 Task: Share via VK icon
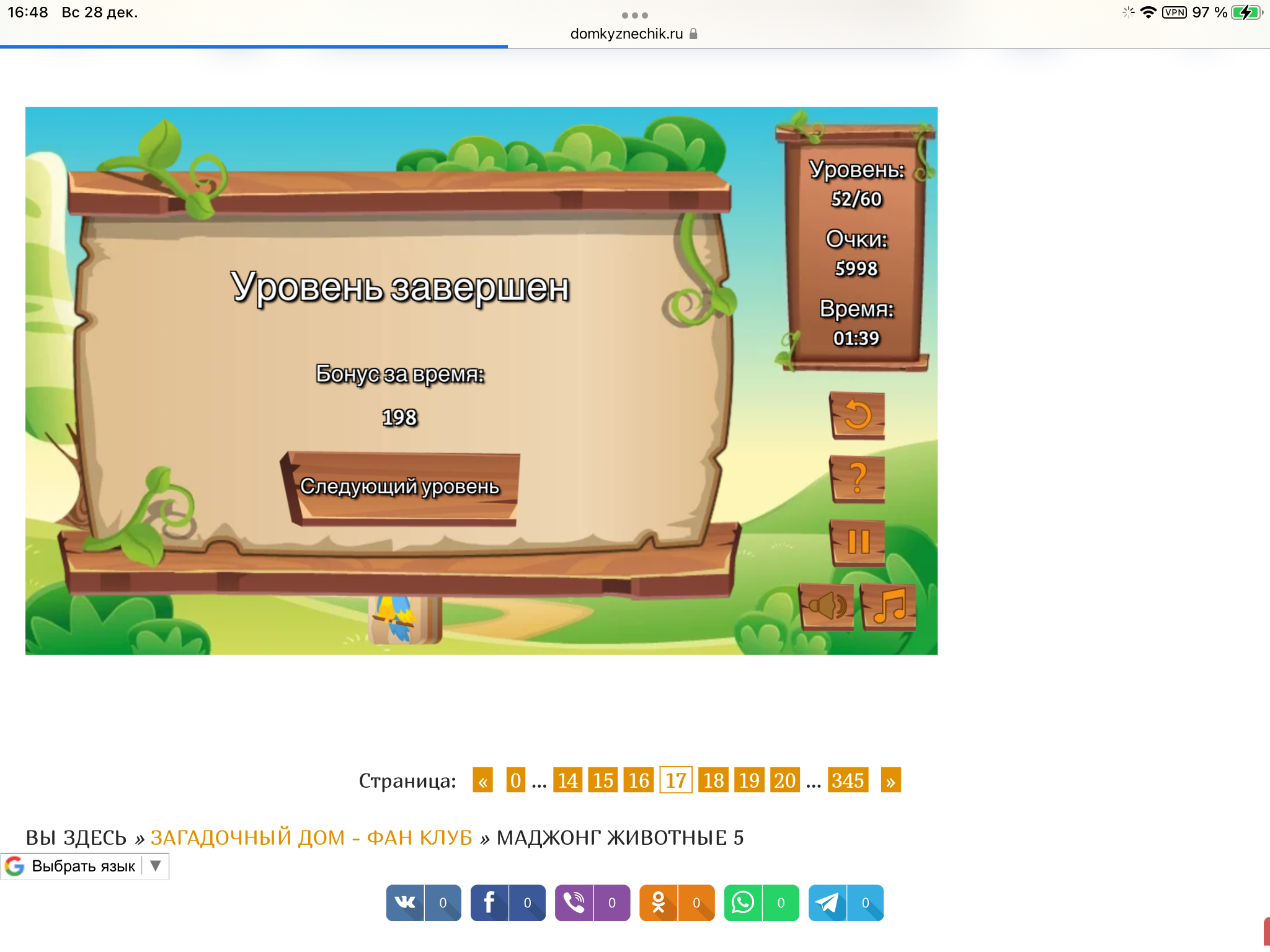pyautogui.click(x=406, y=903)
